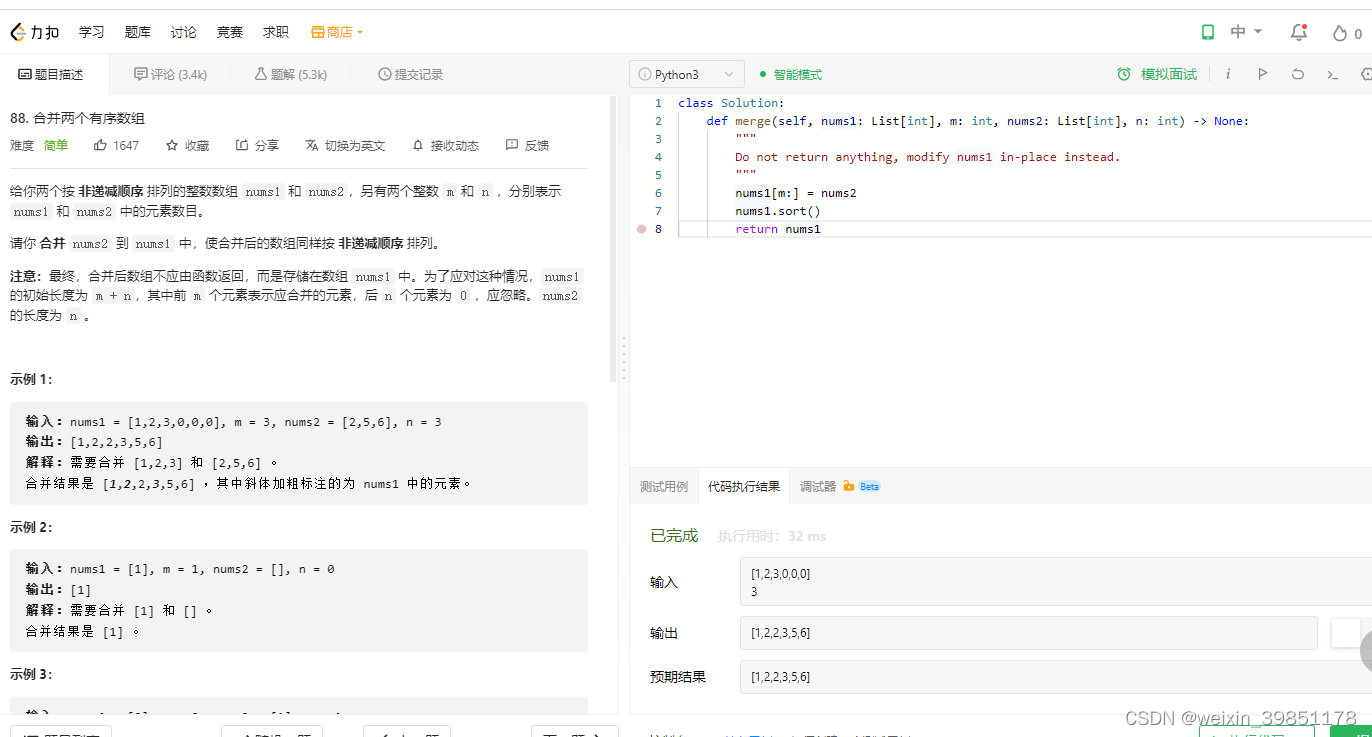Viewport: 1372px width, 737px height.
Task: Toggle 智能模式 smart mode
Action: 791,74
